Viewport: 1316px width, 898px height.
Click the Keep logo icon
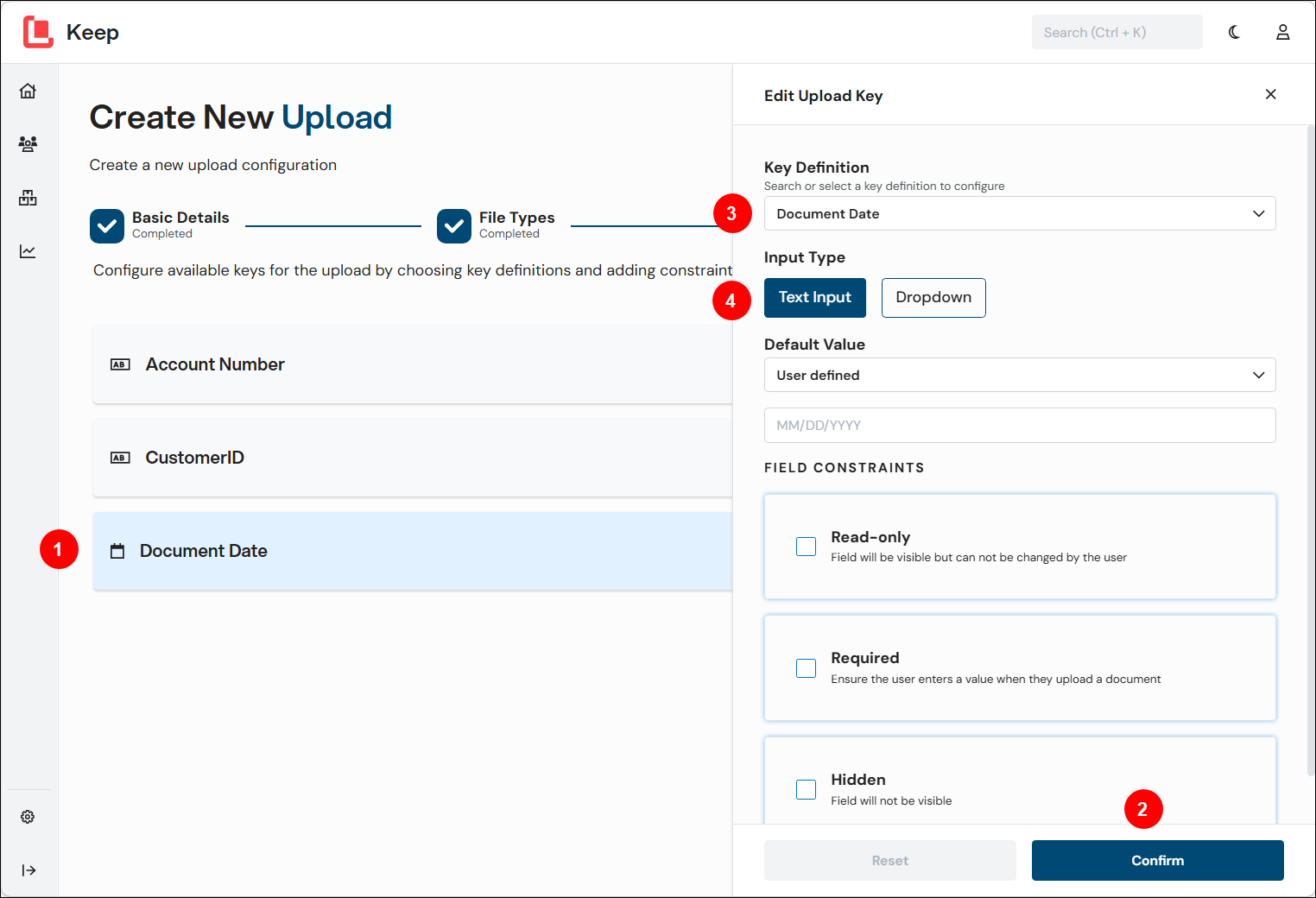[38, 32]
